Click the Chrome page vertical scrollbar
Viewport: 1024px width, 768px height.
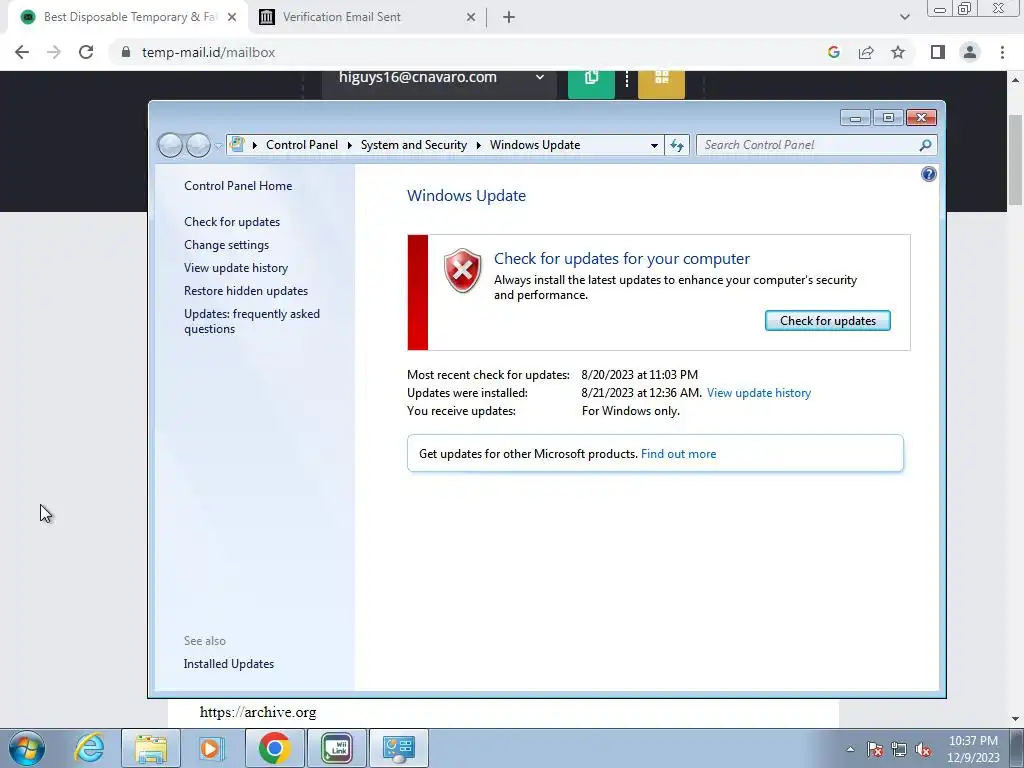click(x=1016, y=160)
